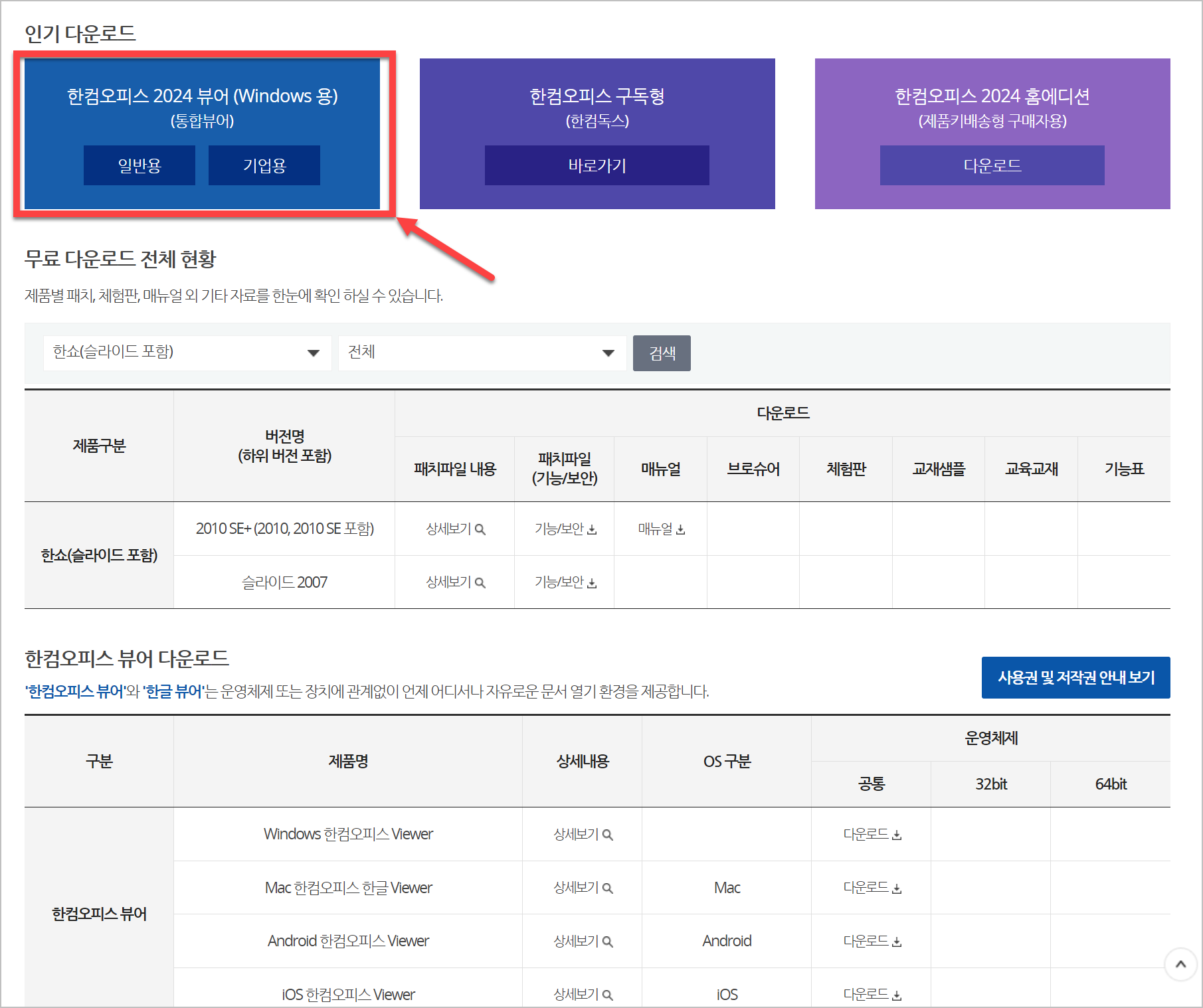Click Windows 한컴오피스 Viewer product name
1203x1008 pixels.
[x=348, y=834]
